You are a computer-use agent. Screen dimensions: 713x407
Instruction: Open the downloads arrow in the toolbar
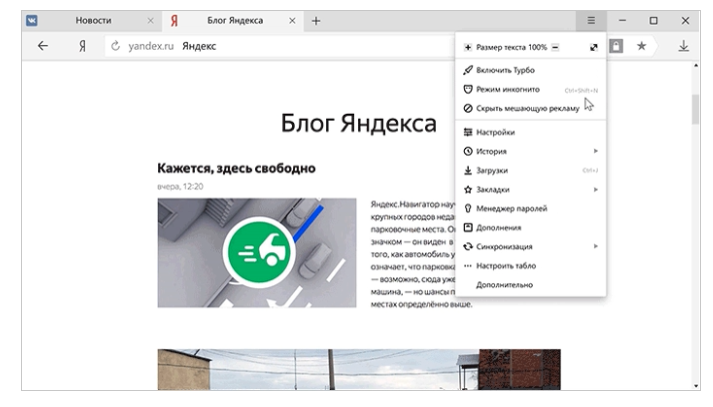683,46
